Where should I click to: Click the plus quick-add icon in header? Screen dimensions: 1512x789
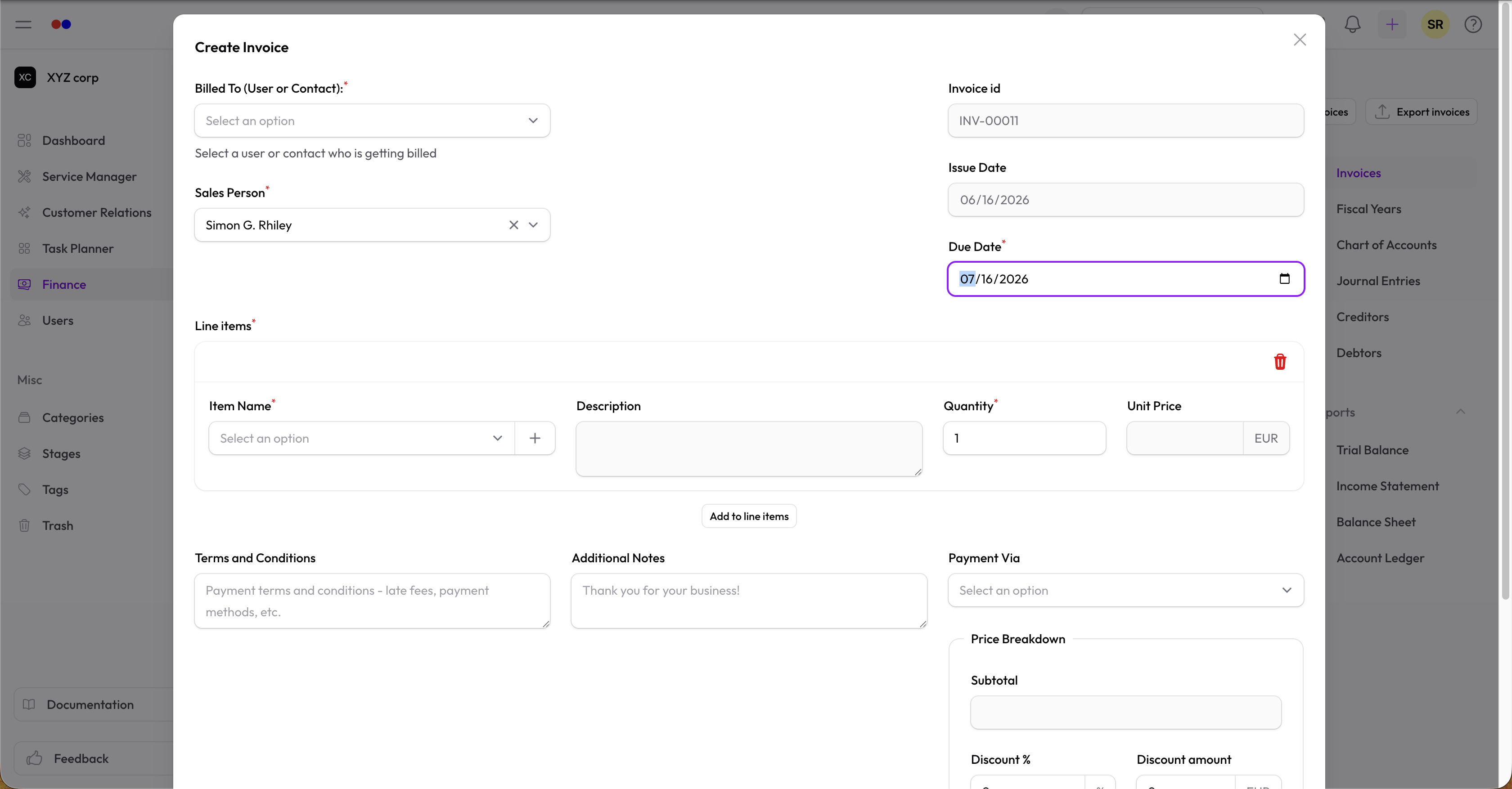(1392, 24)
